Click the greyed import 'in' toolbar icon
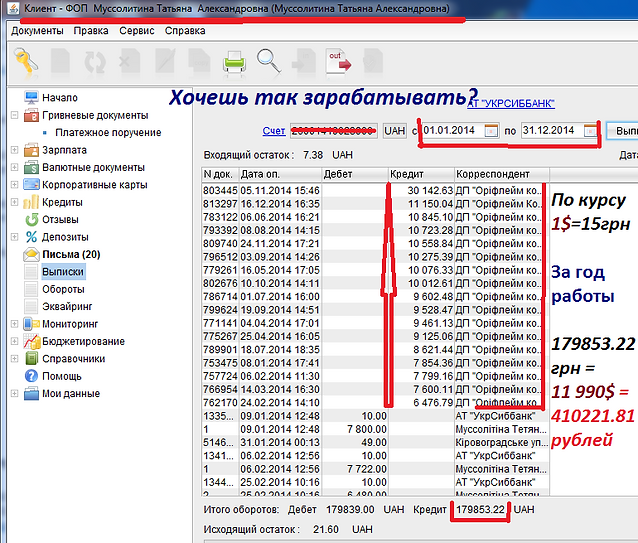Image resolution: width=638 pixels, height=543 pixels. 304,62
